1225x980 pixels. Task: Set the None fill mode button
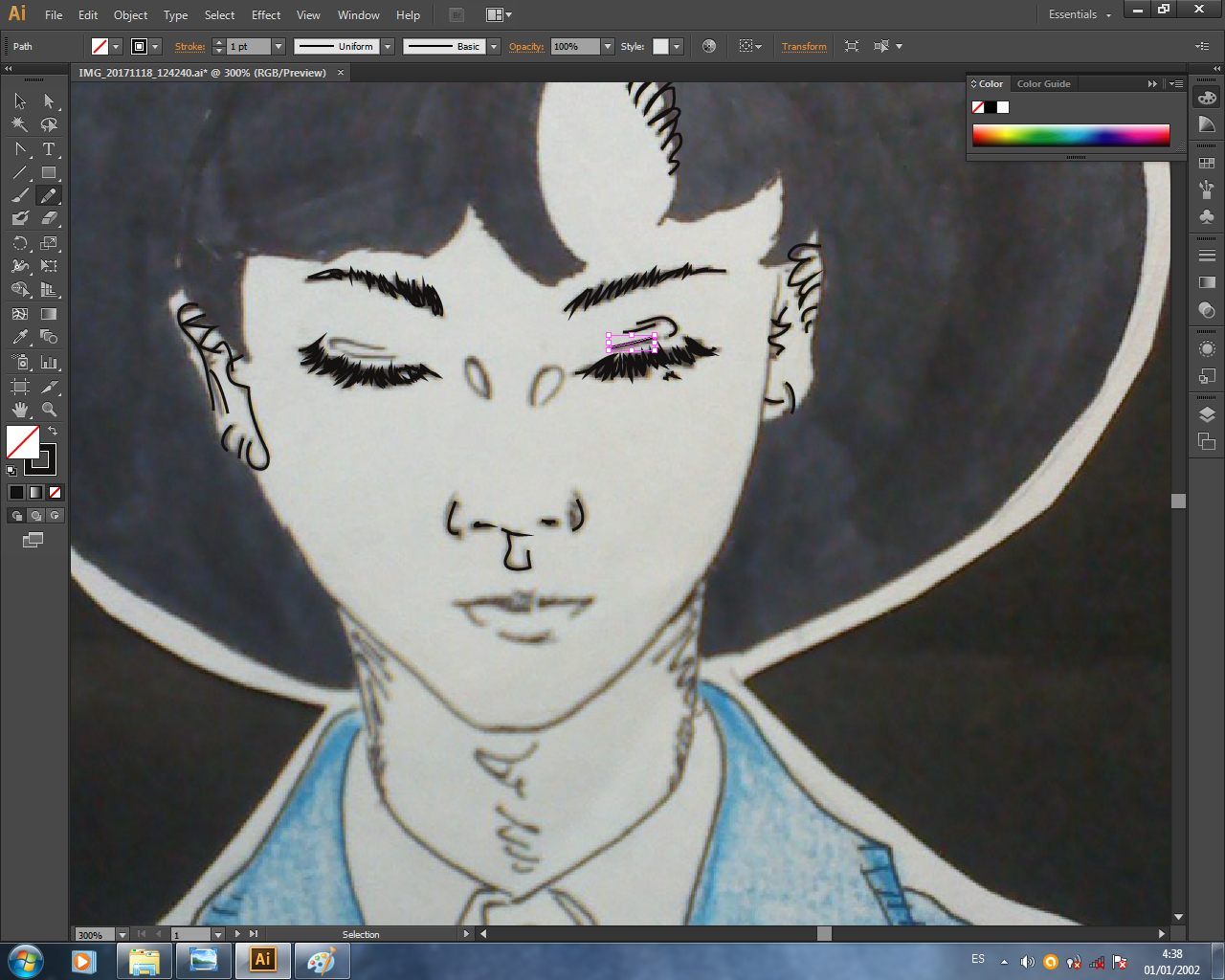(x=55, y=492)
